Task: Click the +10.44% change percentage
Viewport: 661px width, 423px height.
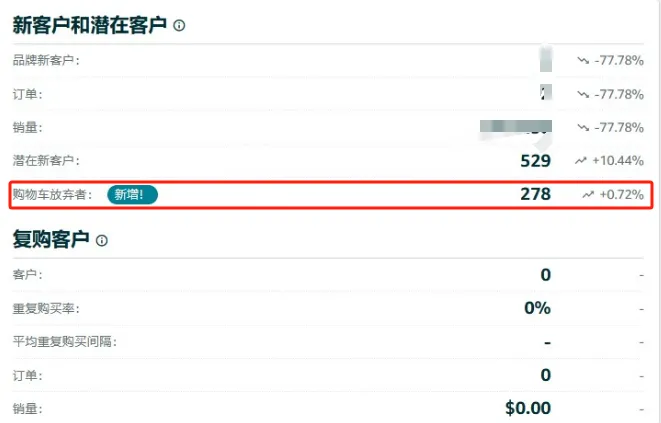Action: pyautogui.click(x=618, y=161)
